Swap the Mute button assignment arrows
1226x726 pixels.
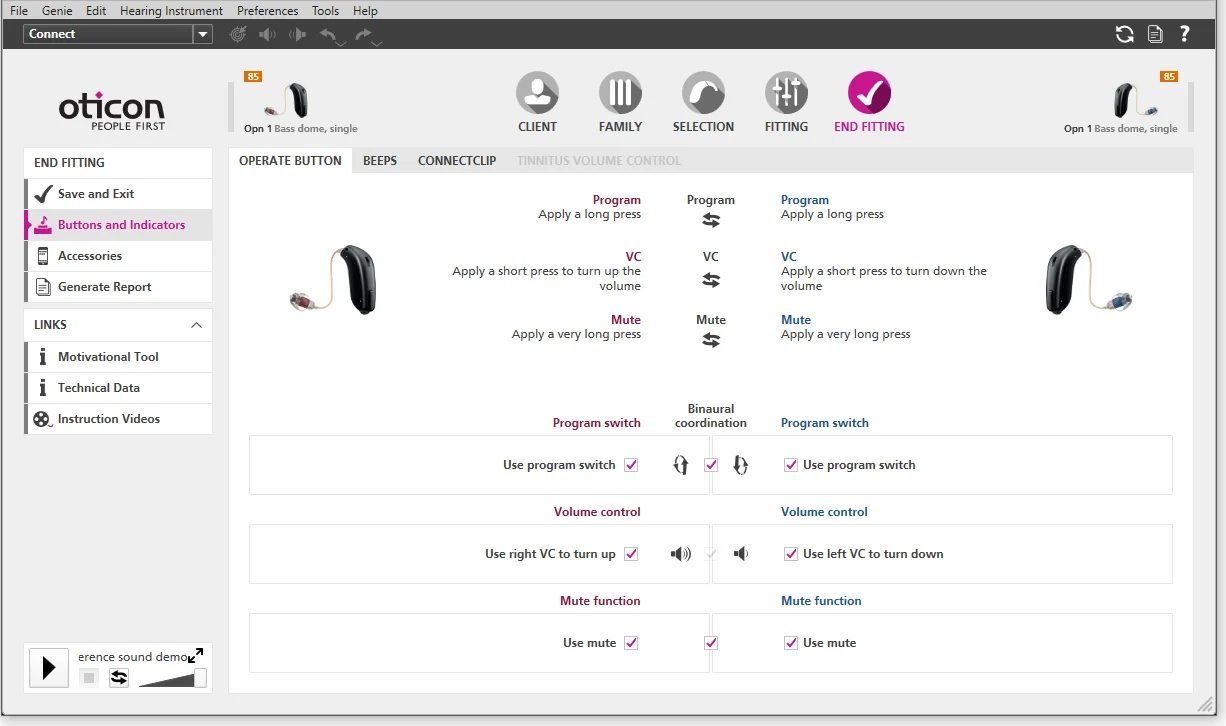pyautogui.click(x=711, y=340)
